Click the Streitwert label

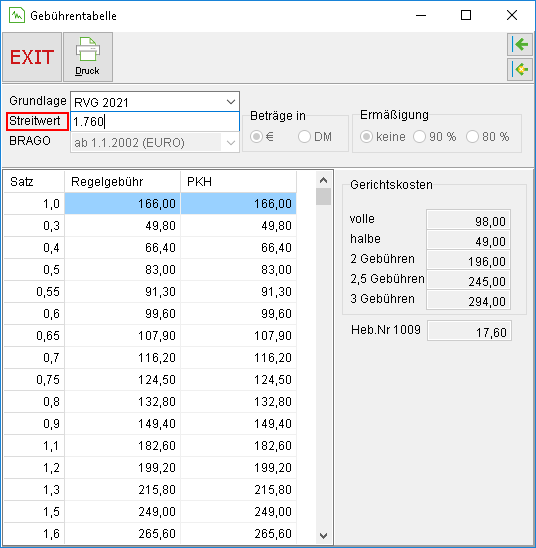35,121
